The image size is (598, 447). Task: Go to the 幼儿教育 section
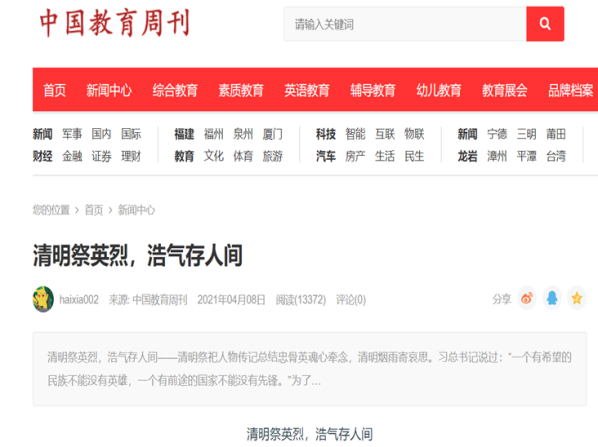[x=439, y=90]
